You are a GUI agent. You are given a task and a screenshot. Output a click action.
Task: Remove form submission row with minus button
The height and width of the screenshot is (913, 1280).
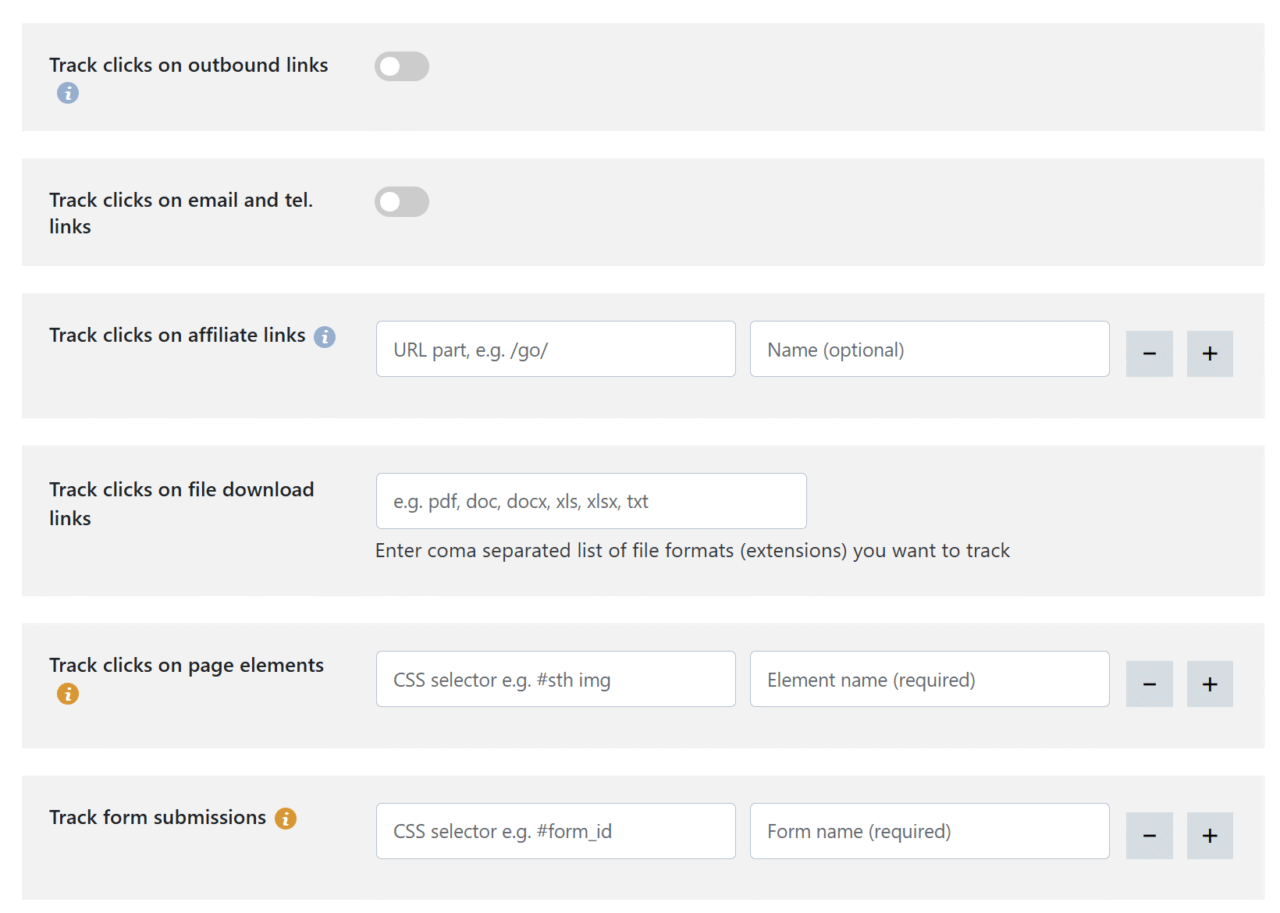tap(1149, 836)
